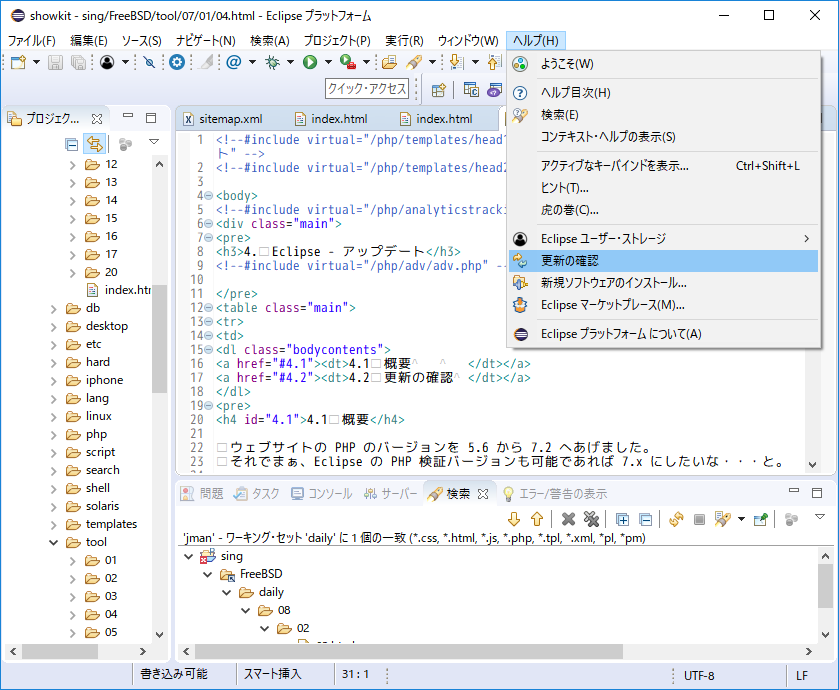839x690 pixels.
Task: Expand the iphone folder
Action: [x=54, y=381]
